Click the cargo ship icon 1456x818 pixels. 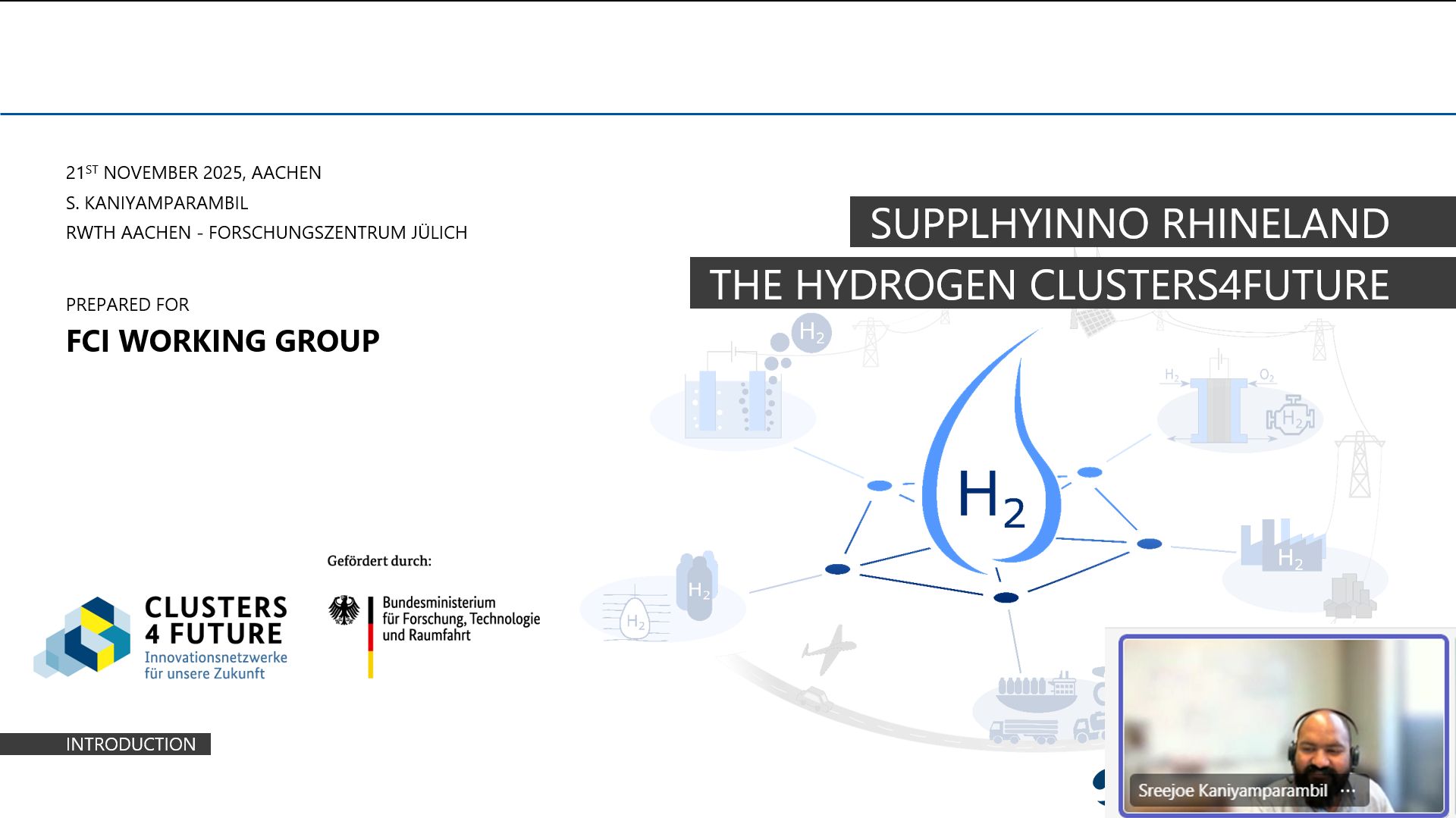(x=1037, y=691)
